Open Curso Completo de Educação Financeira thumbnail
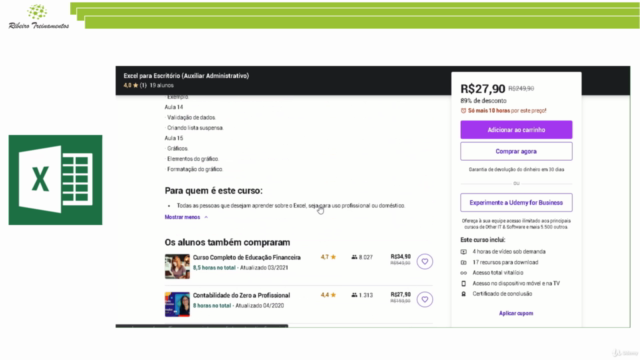640x360 pixels. [177, 266]
